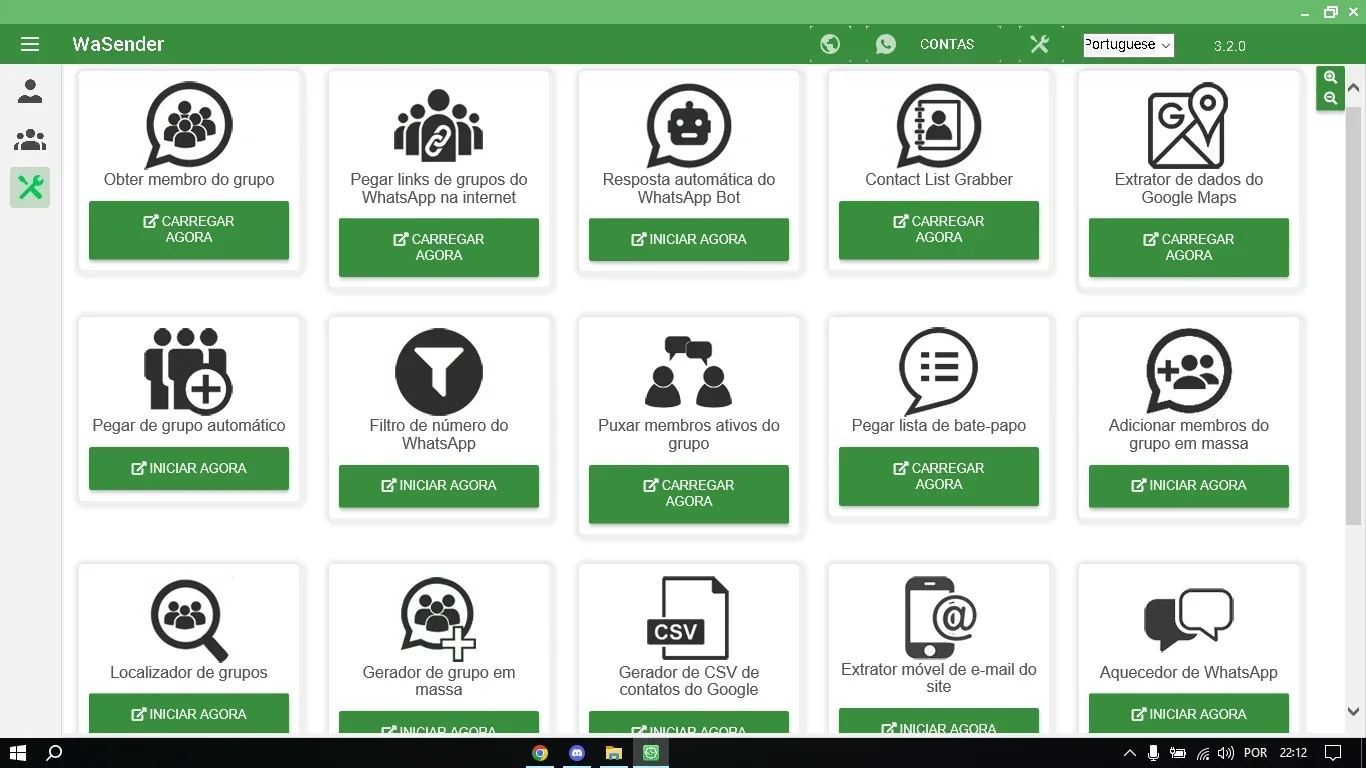The image size is (1366, 768).
Task: Load Pegar links de grupos tool
Action: click(x=439, y=247)
